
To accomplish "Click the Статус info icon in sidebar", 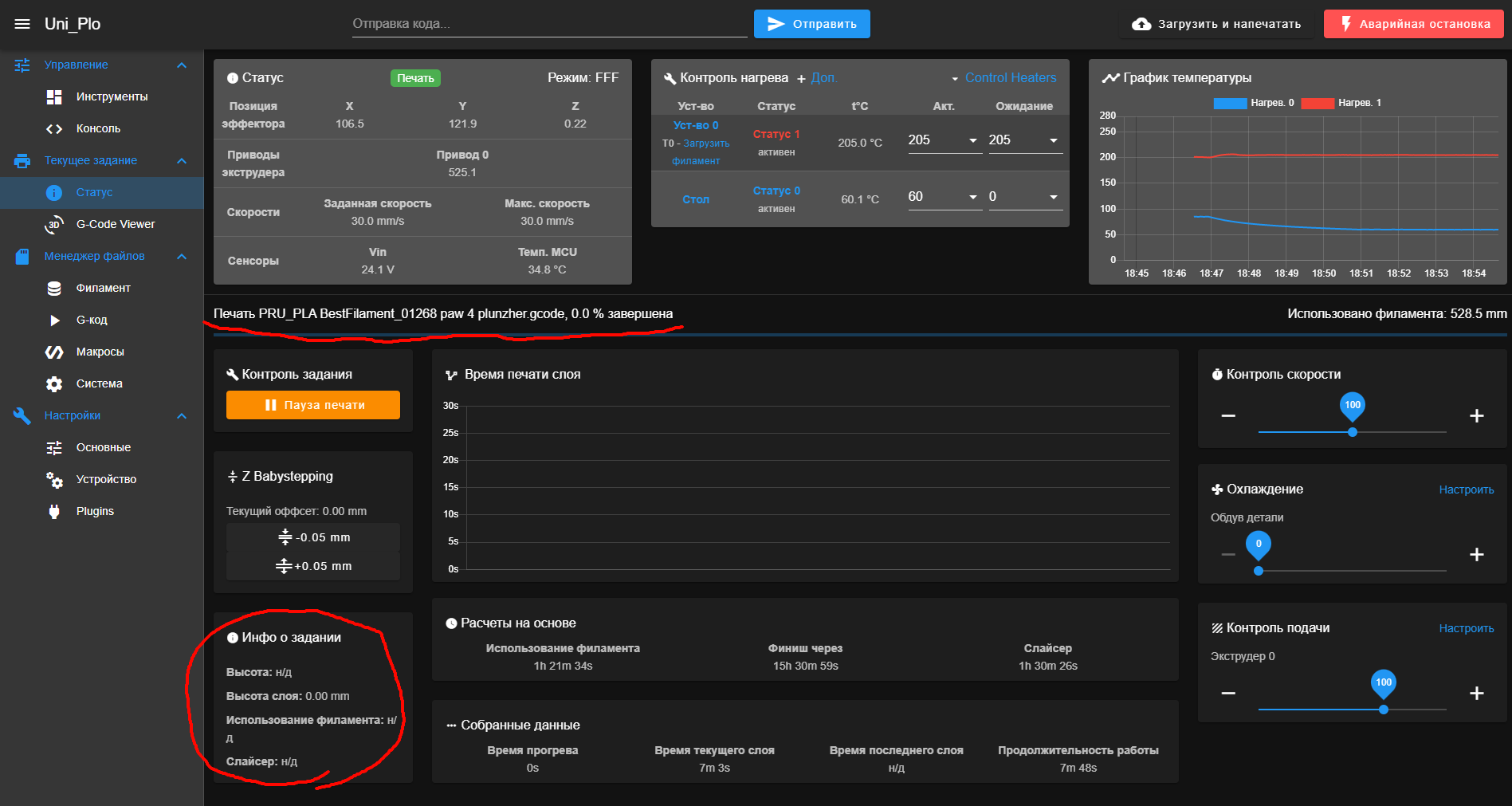I will click(x=54, y=192).
